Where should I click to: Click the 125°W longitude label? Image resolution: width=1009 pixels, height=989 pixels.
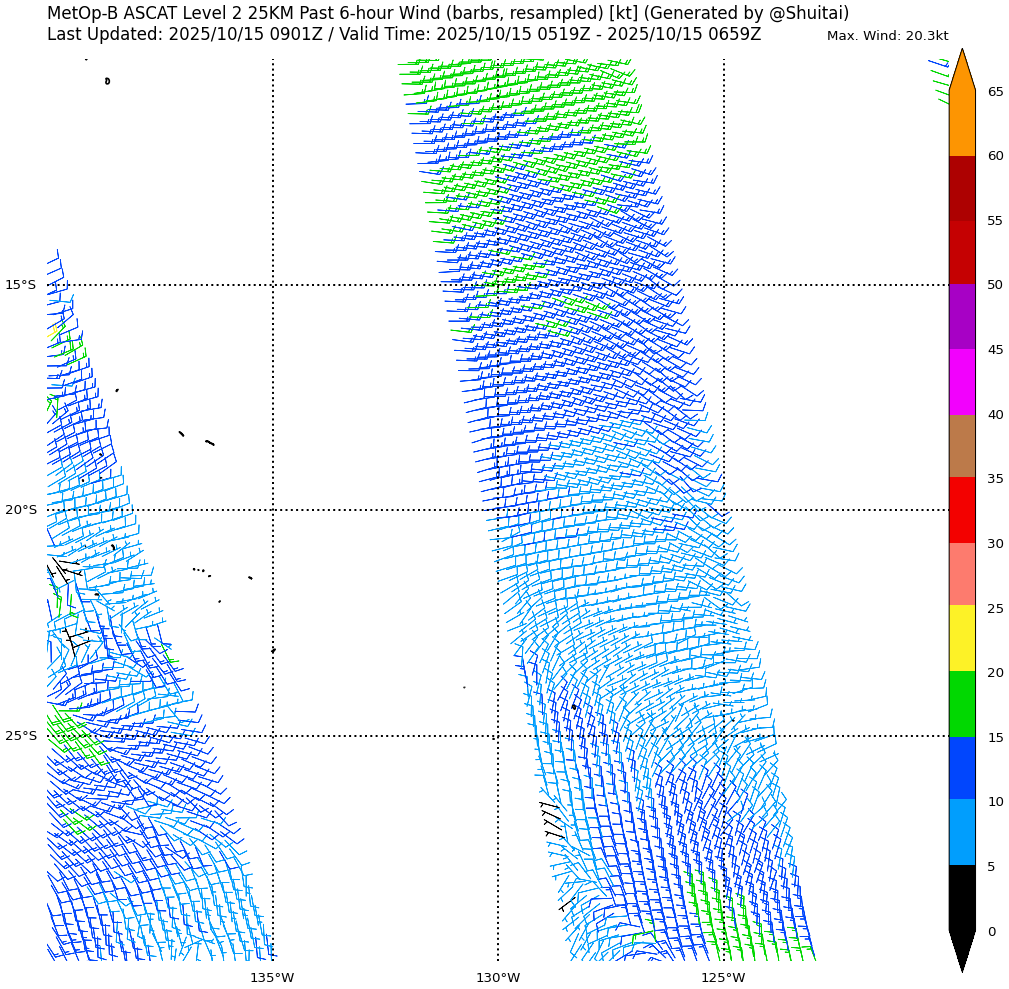click(x=723, y=977)
